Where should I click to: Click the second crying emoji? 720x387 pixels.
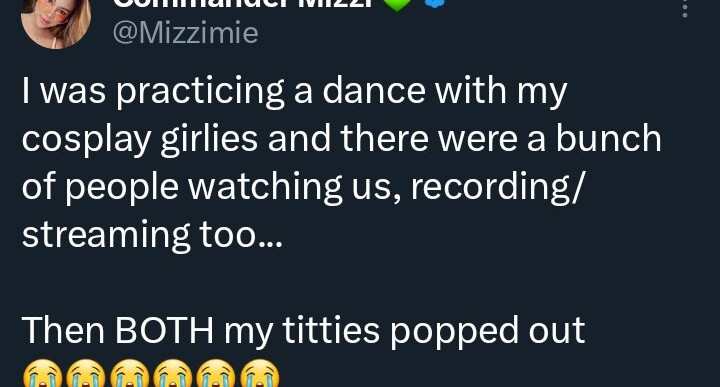click(x=86, y=374)
